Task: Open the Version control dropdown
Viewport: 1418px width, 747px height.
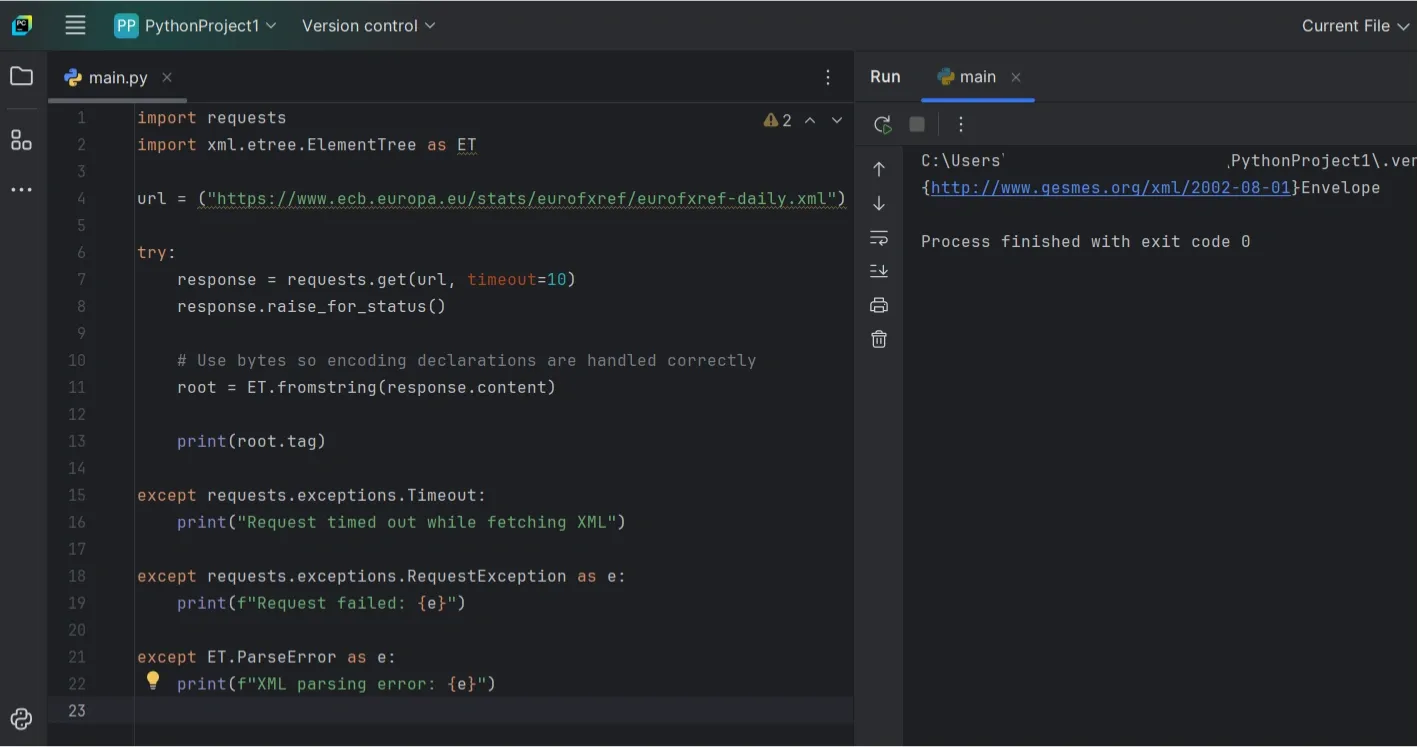Action: point(367,26)
